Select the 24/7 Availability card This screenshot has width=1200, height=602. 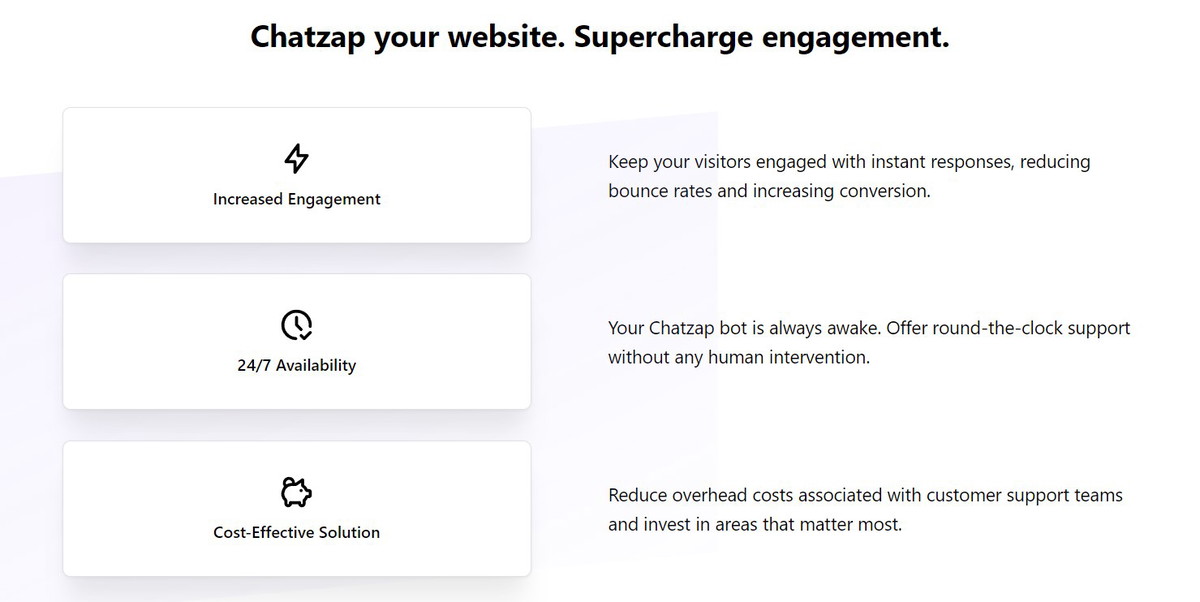point(297,342)
